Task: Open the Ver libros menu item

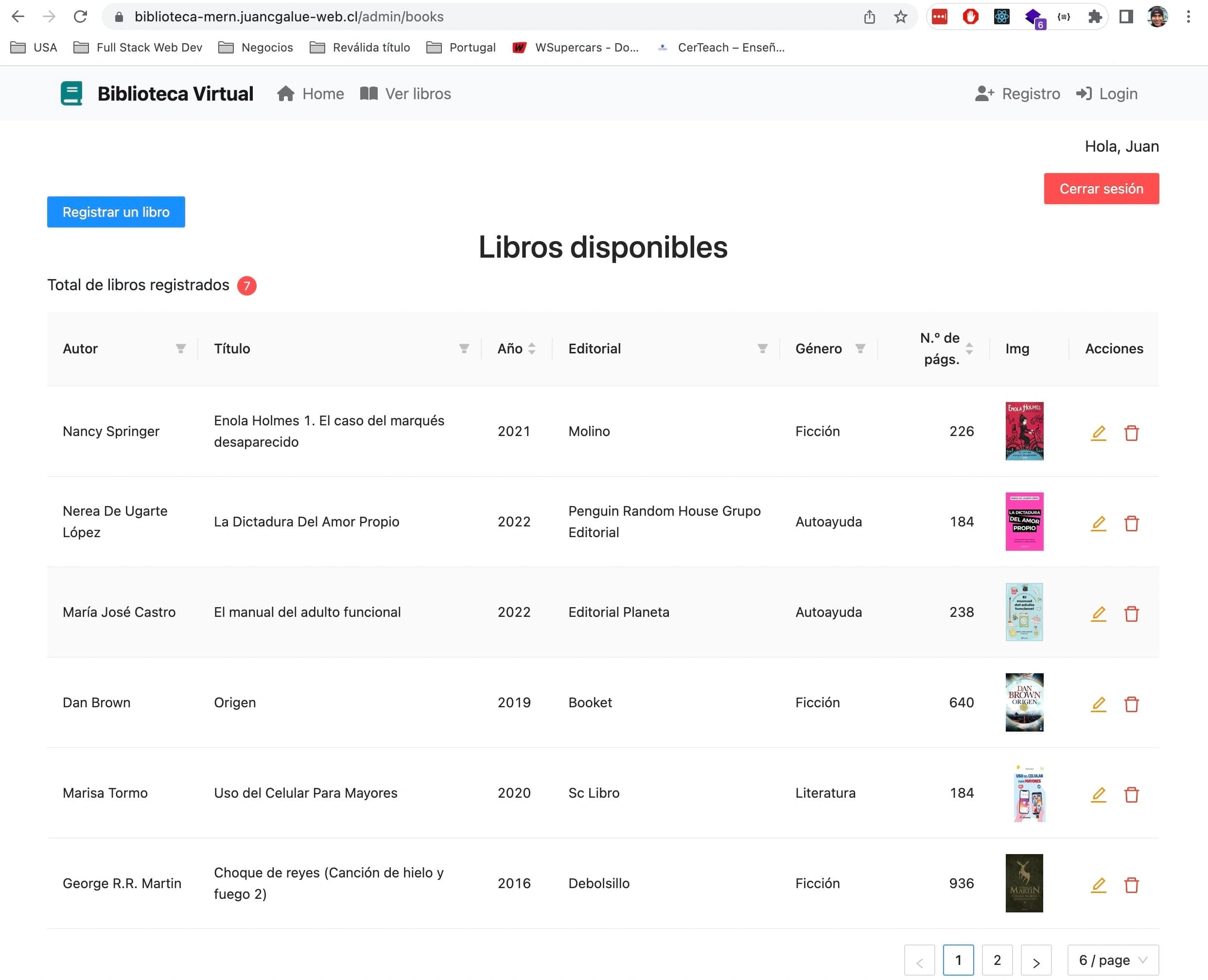Action: [x=405, y=93]
